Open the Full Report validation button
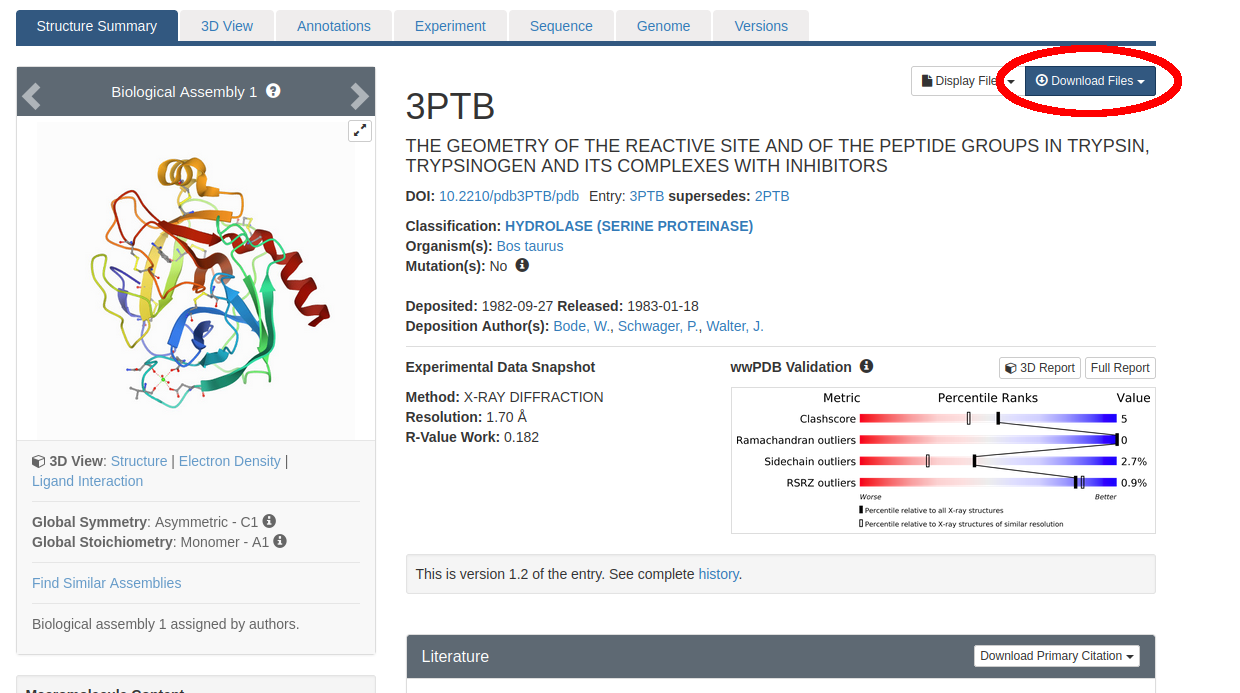The height and width of the screenshot is (693, 1240). tap(1120, 368)
